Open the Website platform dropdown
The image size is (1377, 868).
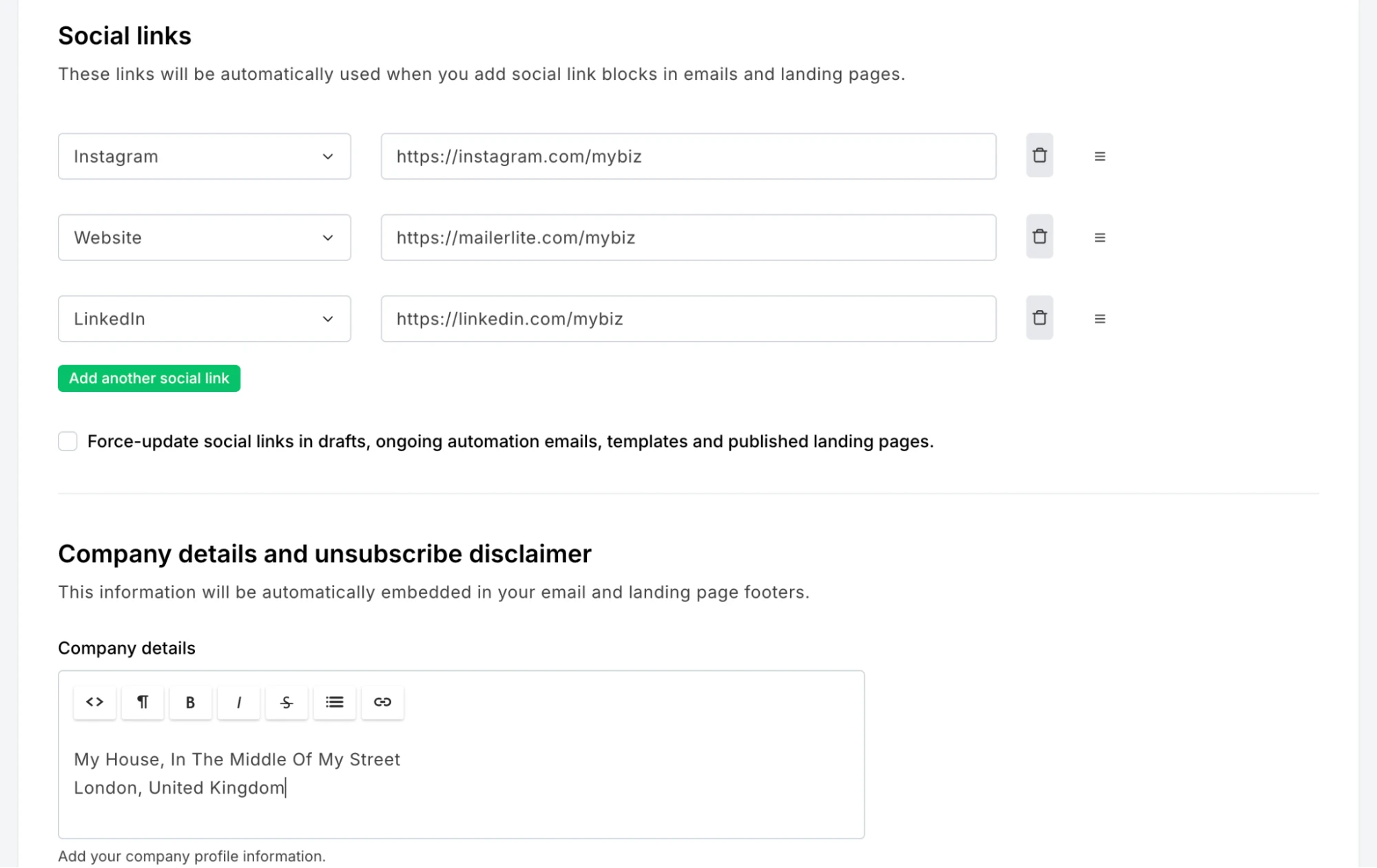click(204, 238)
